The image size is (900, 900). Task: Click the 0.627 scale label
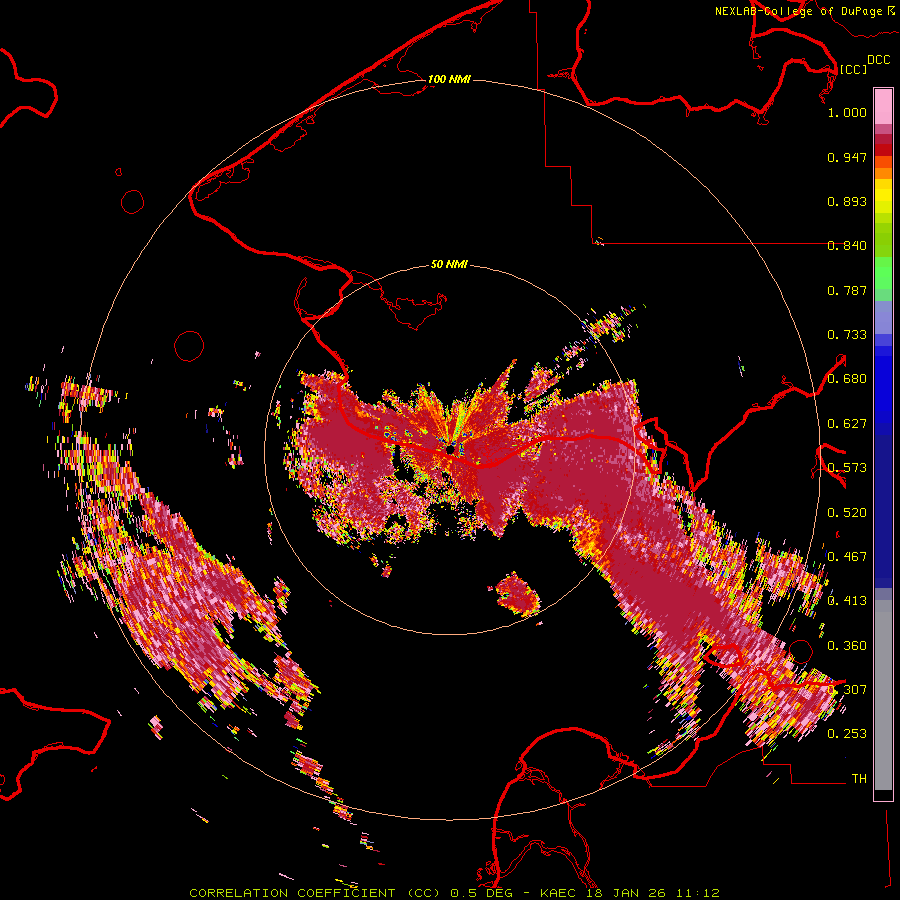[847, 424]
